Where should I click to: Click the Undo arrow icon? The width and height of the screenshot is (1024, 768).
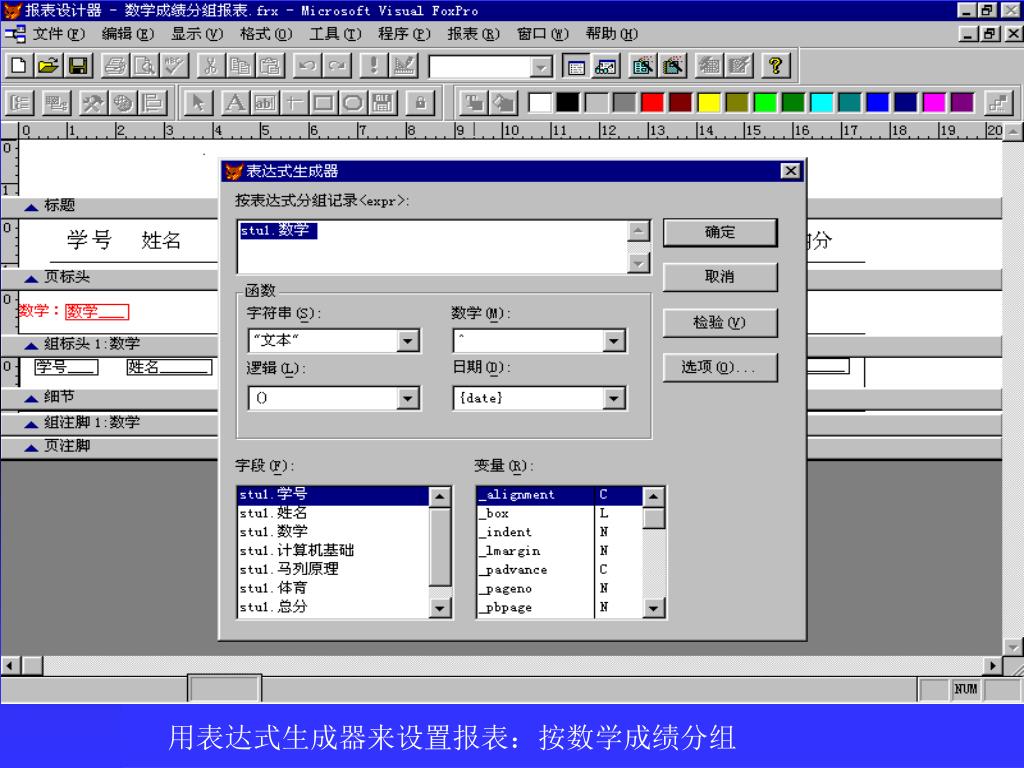[307, 65]
